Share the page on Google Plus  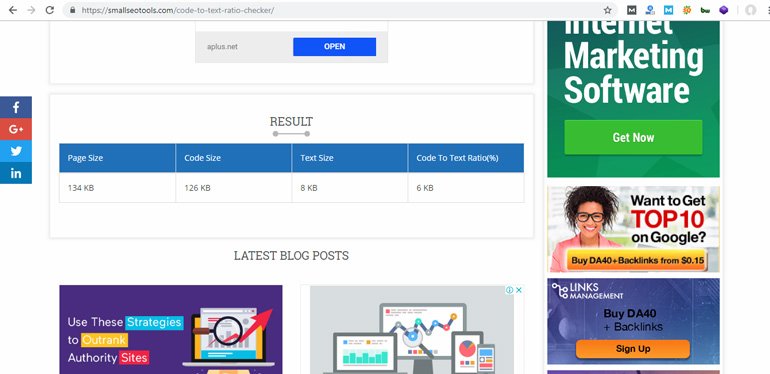click(x=16, y=129)
